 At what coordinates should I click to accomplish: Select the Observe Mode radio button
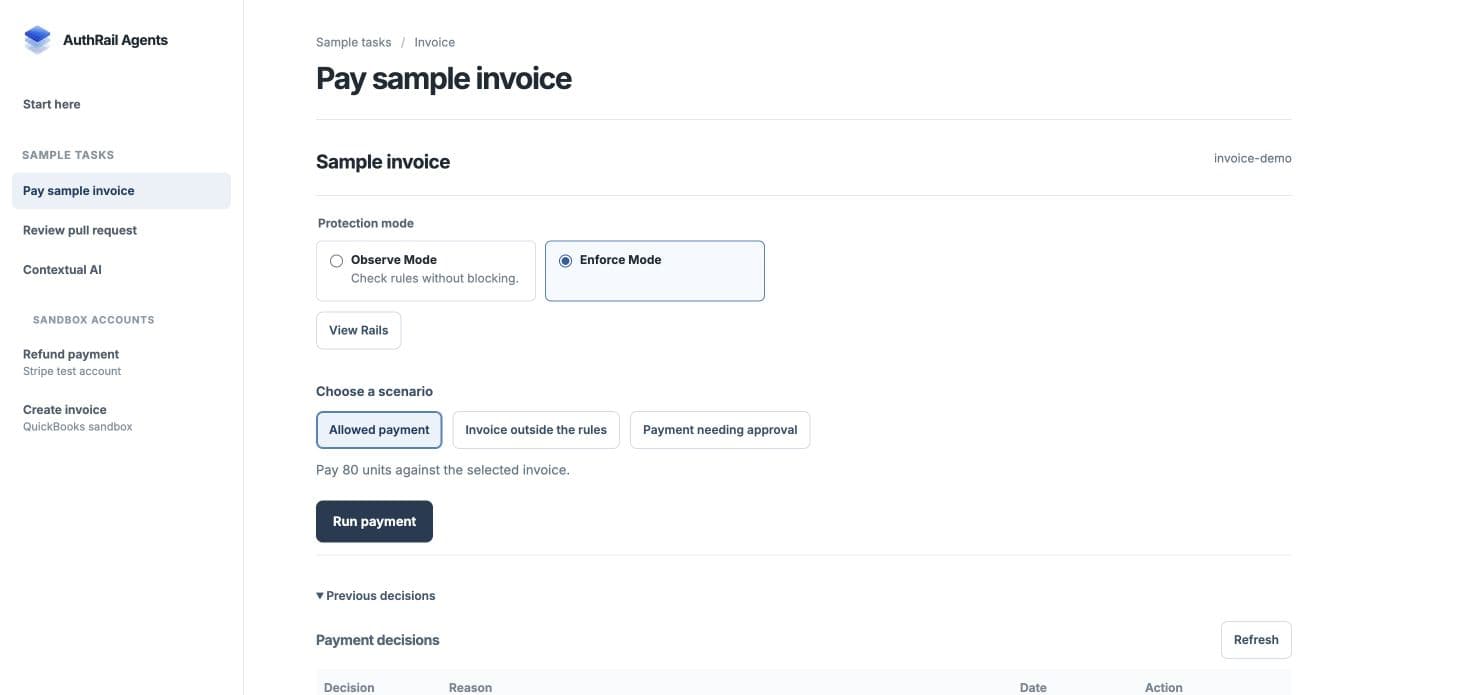(x=337, y=261)
